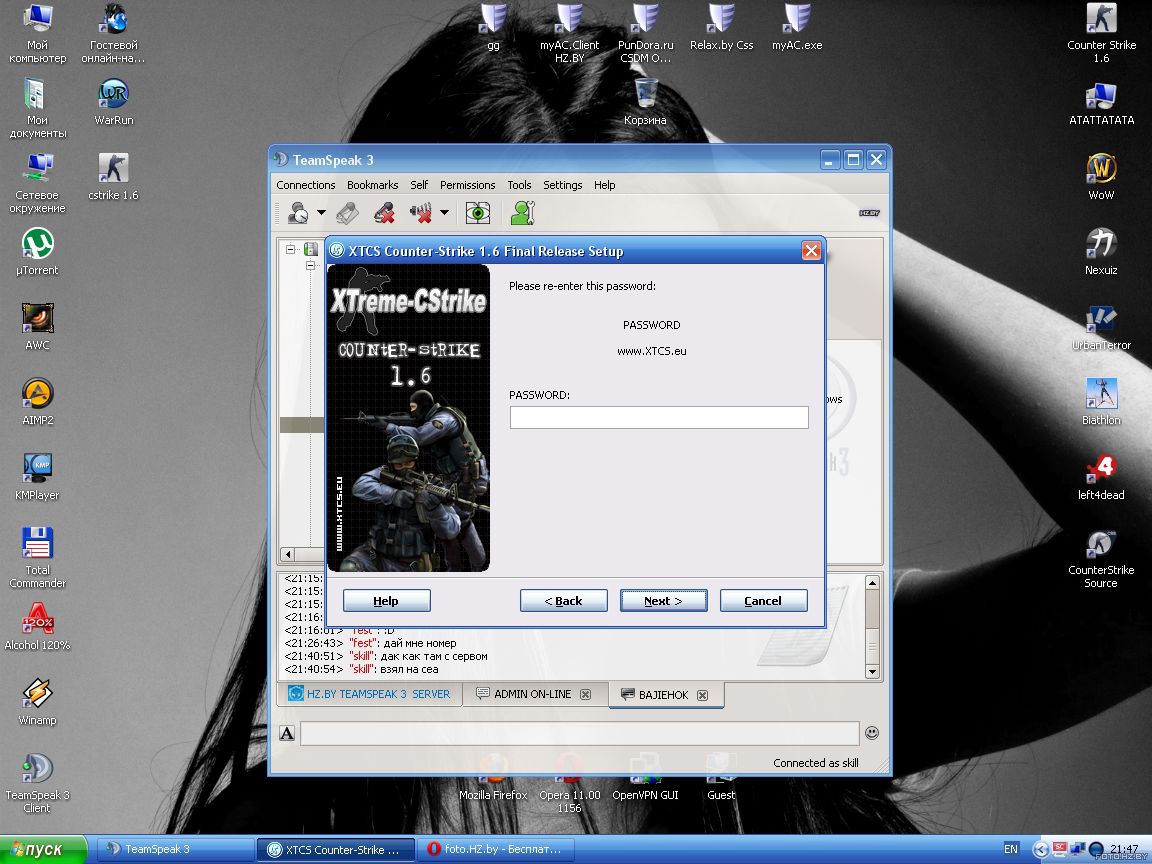Image resolution: width=1152 pixels, height=864 pixels.
Task: Open the Self menu in TeamSpeak
Action: click(x=419, y=185)
